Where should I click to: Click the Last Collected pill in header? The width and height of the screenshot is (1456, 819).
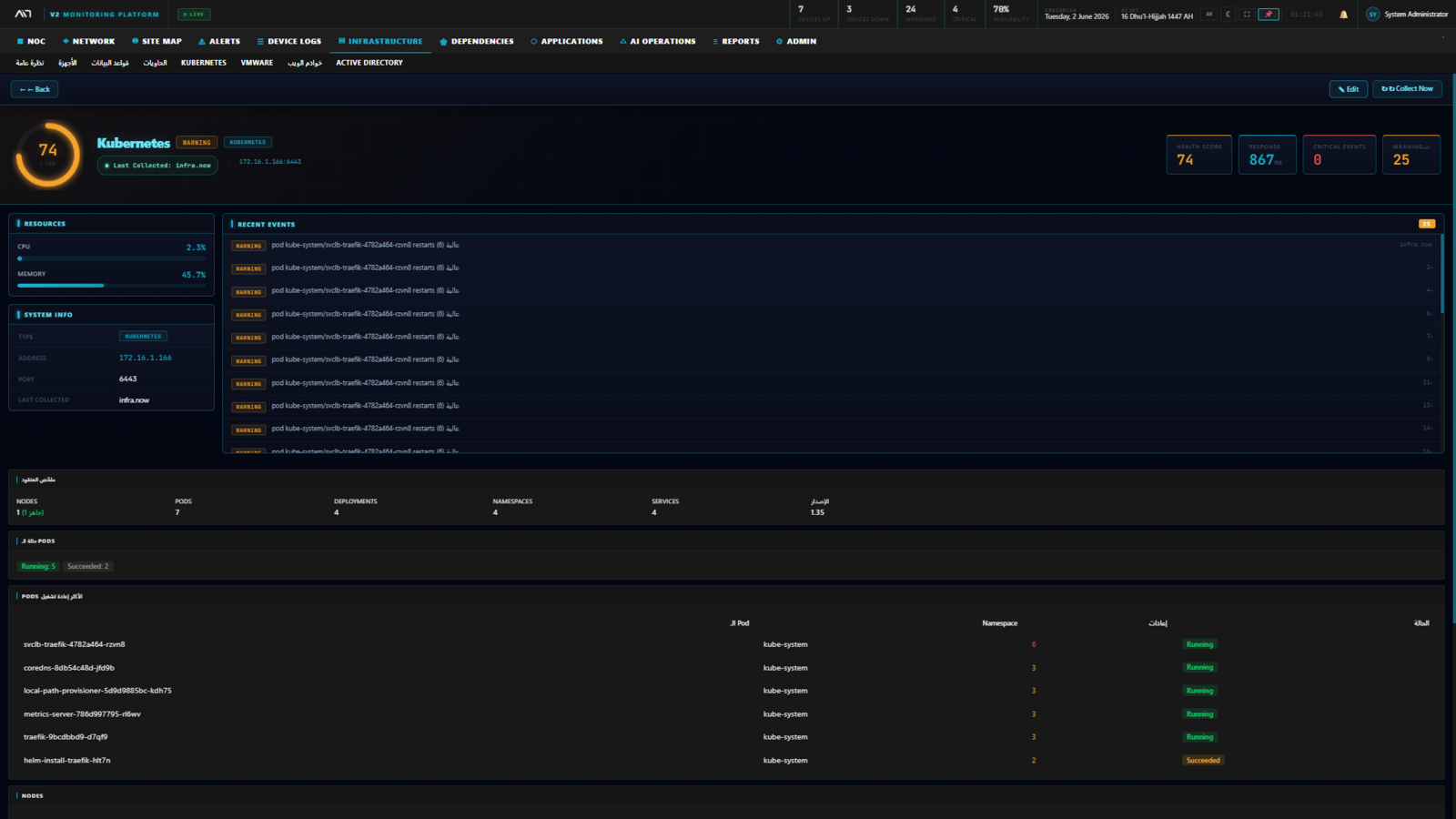[x=157, y=166]
